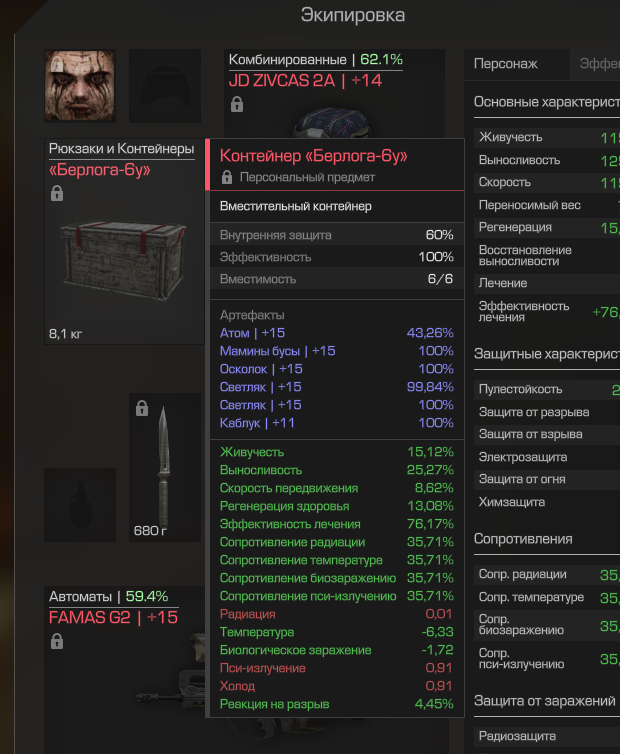Switch to the Эффекты tab
Viewport: 620px width, 754px height.
(x=595, y=64)
